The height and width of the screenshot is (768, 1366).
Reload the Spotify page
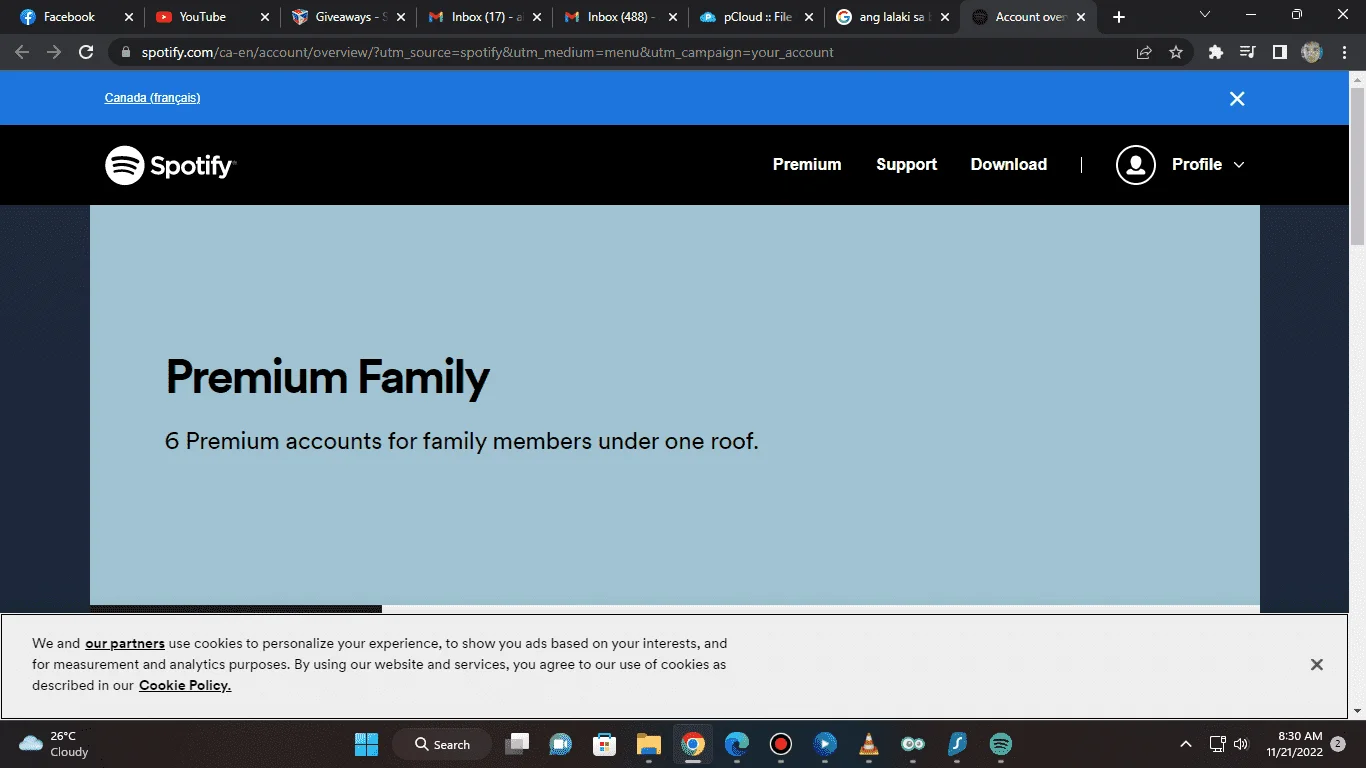coord(86,52)
